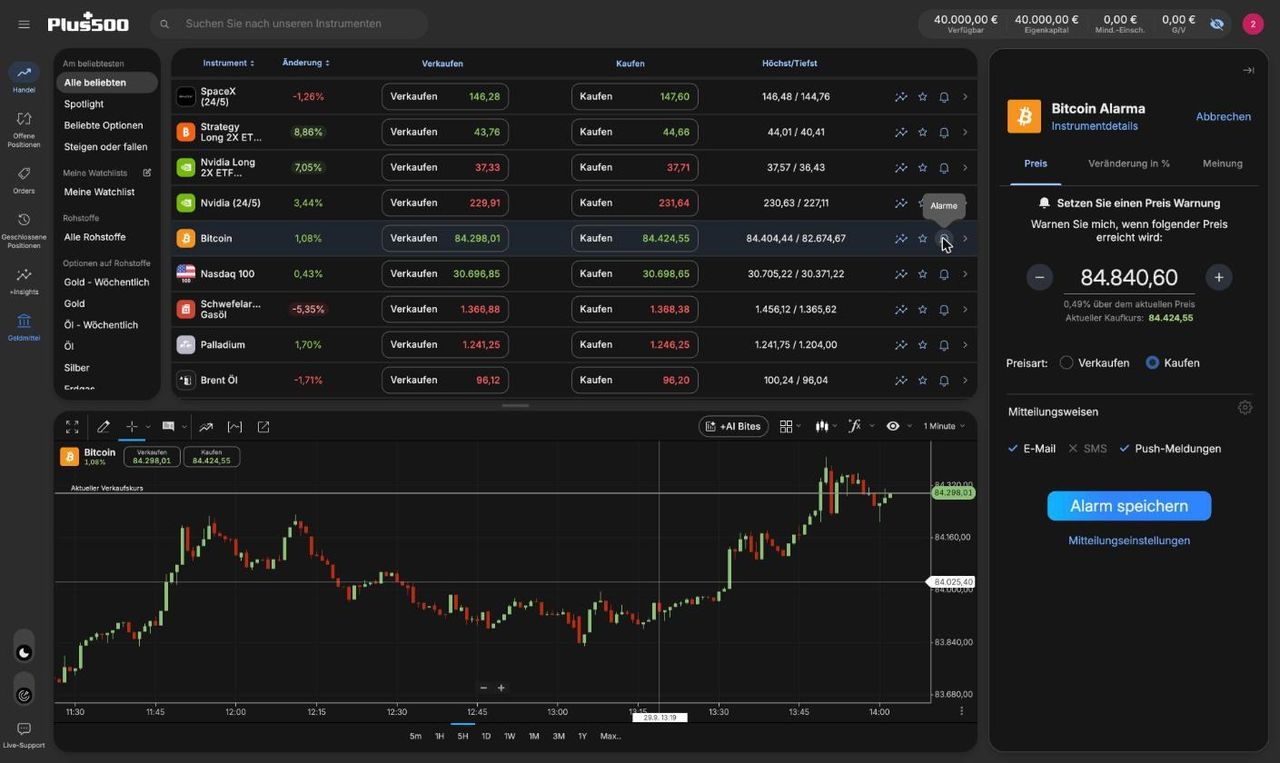Toggle E-Mail notification option

tap(1032, 449)
